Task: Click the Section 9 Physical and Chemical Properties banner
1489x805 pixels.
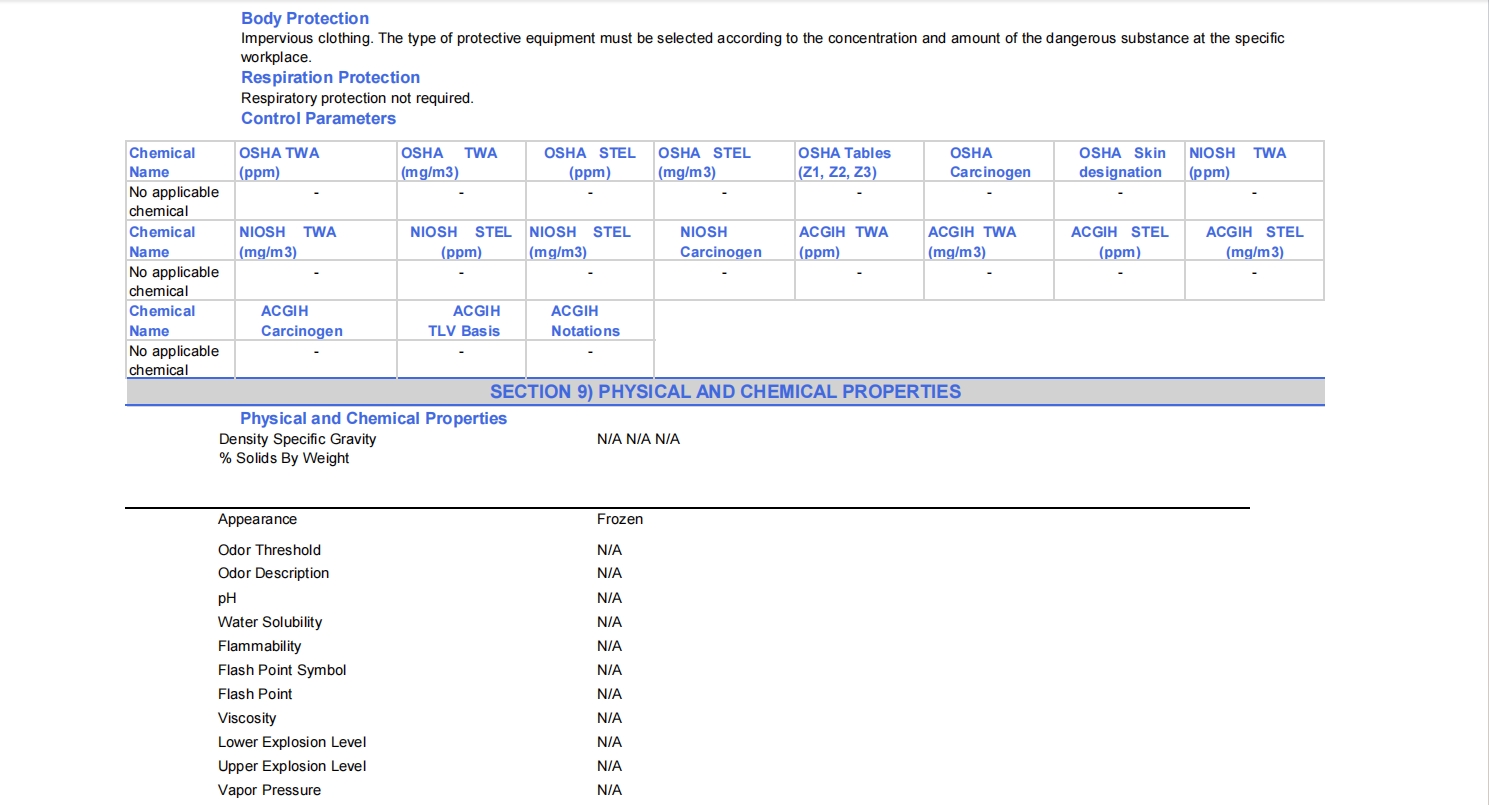Action: tap(725, 392)
